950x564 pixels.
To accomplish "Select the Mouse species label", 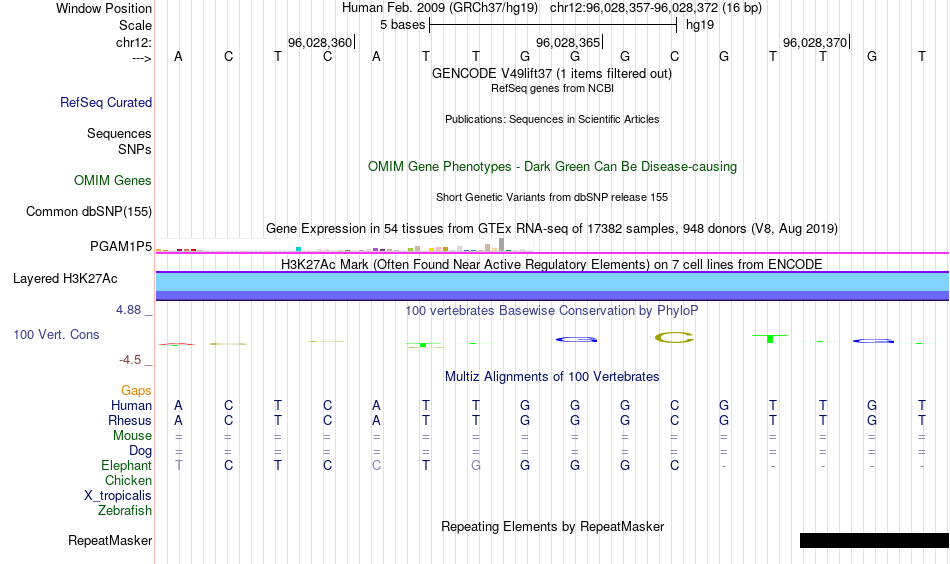I will click(132, 436).
